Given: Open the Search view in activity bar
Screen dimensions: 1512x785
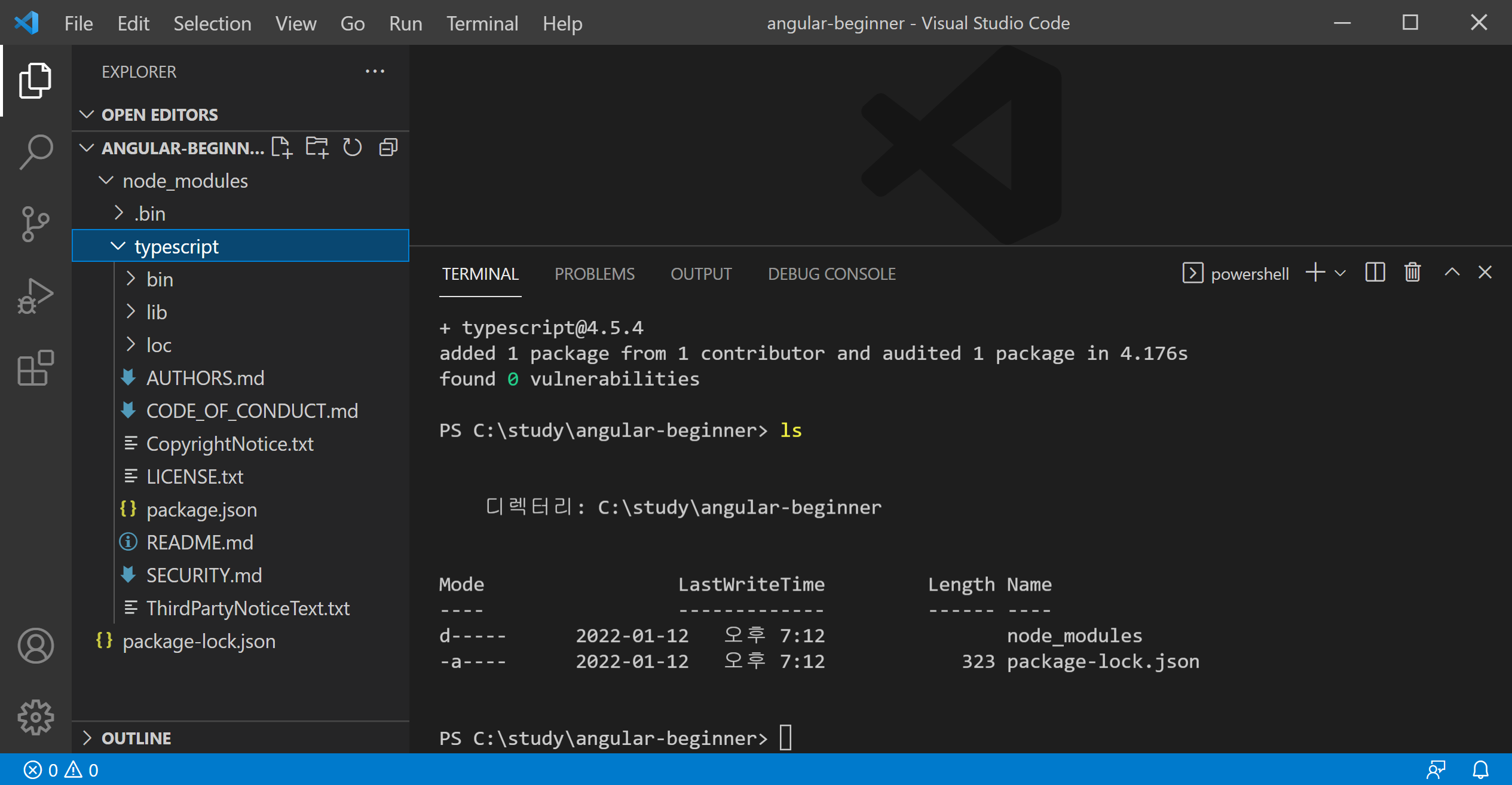Looking at the screenshot, I should (x=36, y=152).
